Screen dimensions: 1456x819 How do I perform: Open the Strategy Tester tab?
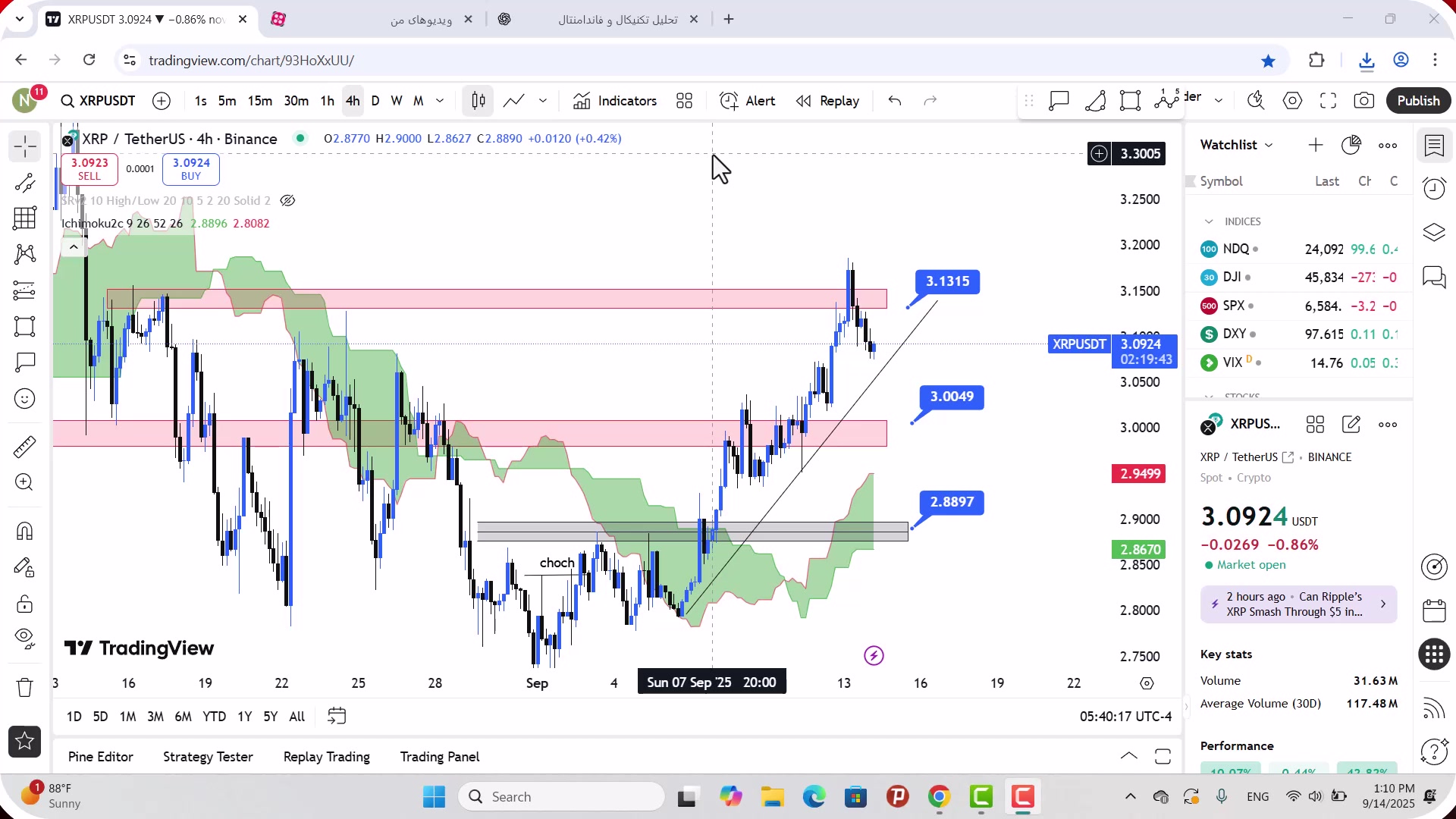click(208, 757)
